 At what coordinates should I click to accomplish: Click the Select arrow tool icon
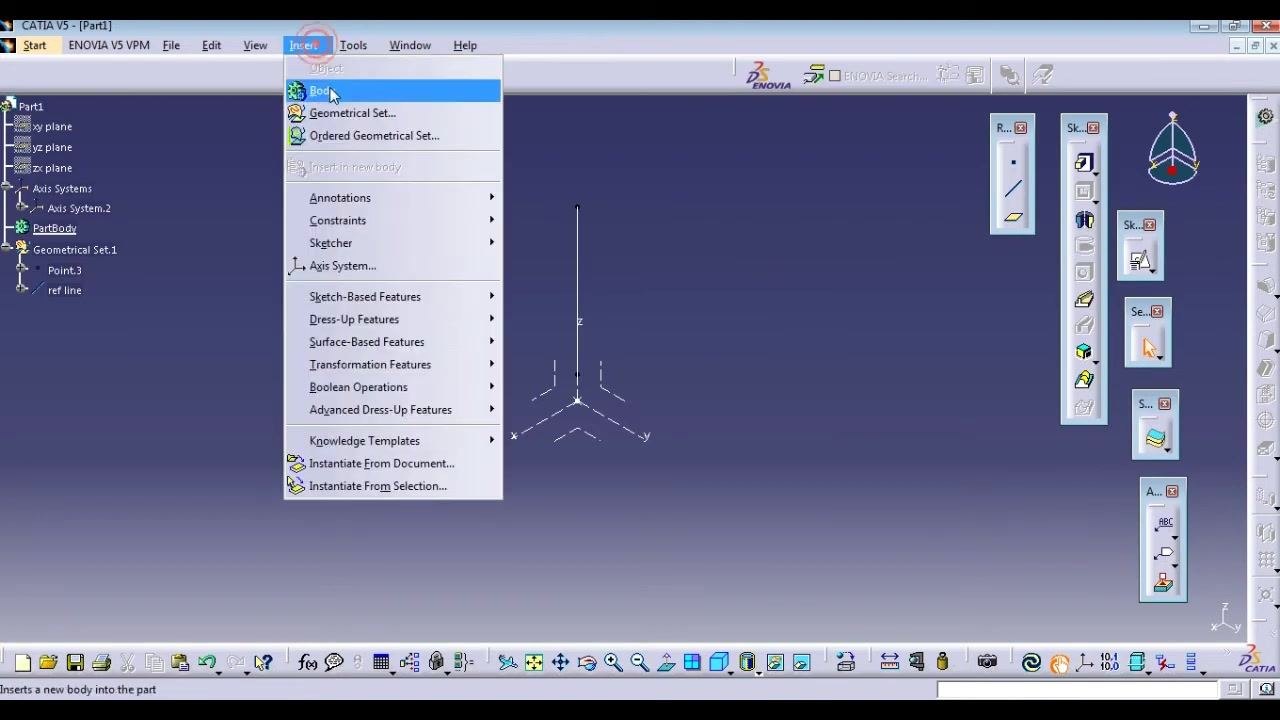tap(1148, 347)
